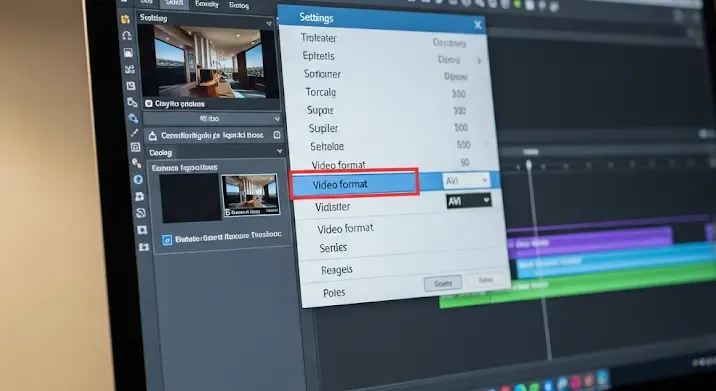The image size is (716, 391).
Task: Toggle the small square box right of Cennnflonfigolu
Action: coord(277,135)
